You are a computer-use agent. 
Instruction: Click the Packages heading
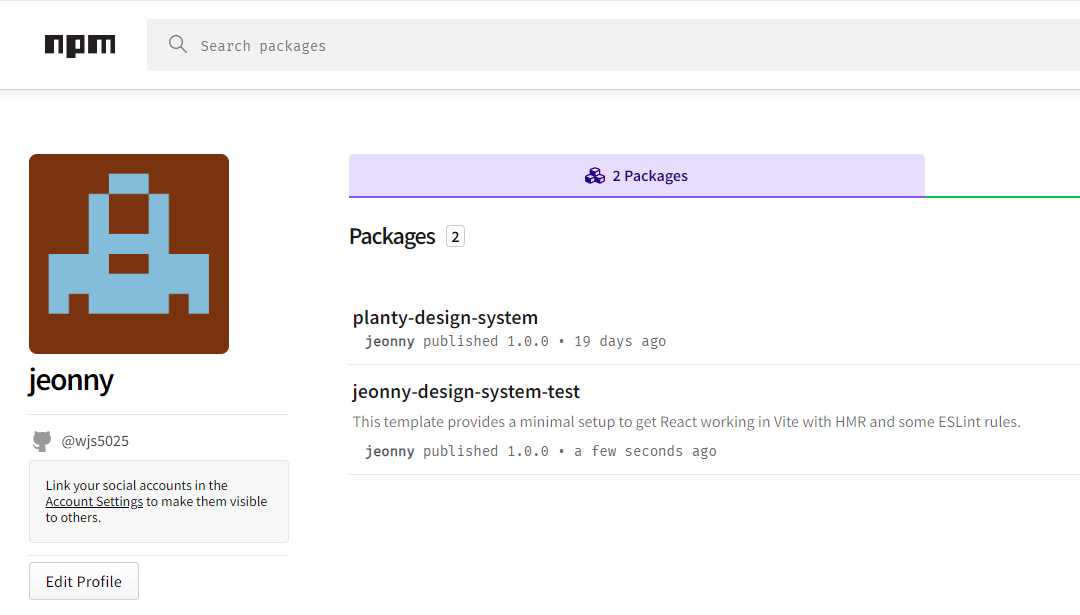[392, 236]
